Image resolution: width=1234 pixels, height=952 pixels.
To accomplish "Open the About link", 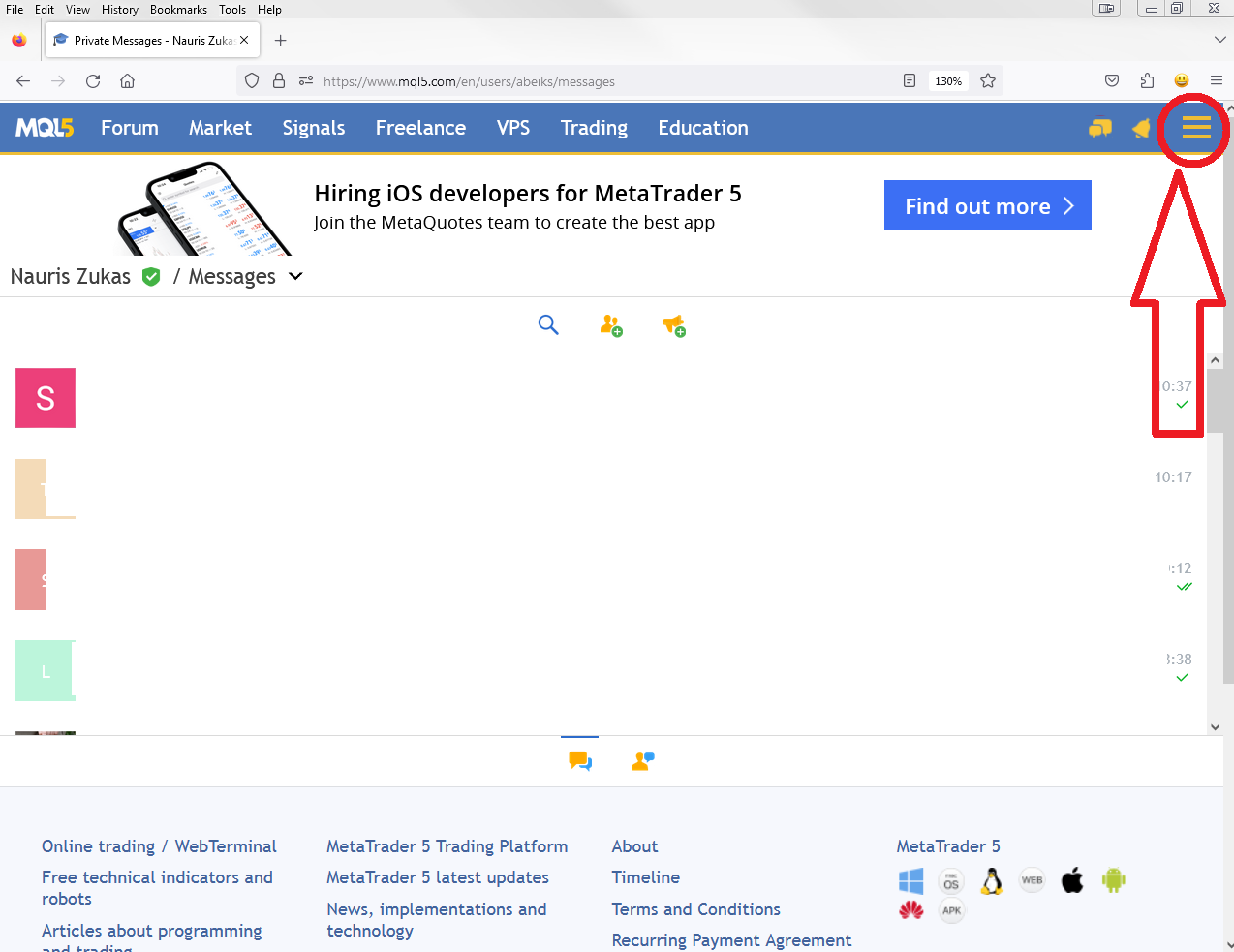I will point(634,846).
